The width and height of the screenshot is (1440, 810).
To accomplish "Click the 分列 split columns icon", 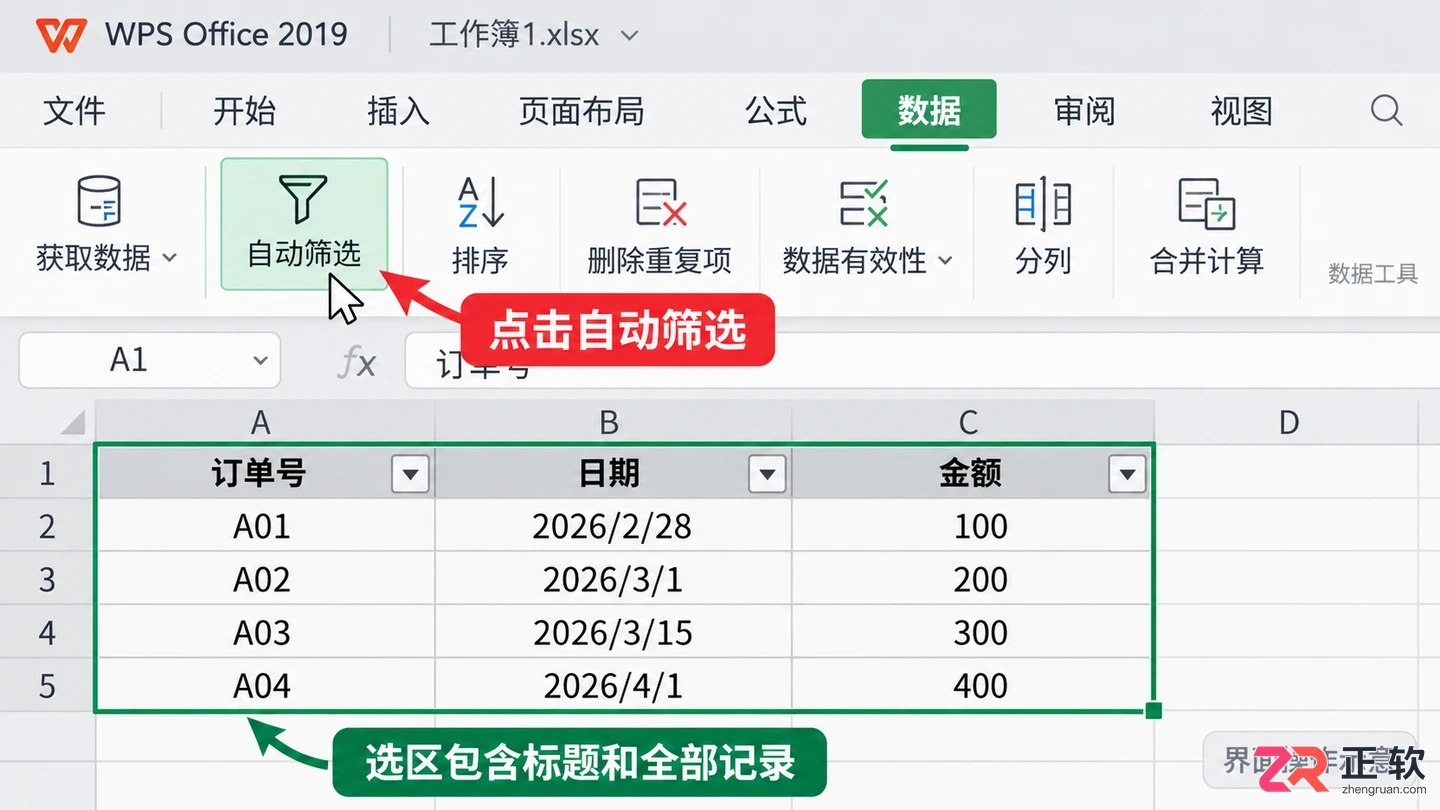I will pyautogui.click(x=1043, y=202).
